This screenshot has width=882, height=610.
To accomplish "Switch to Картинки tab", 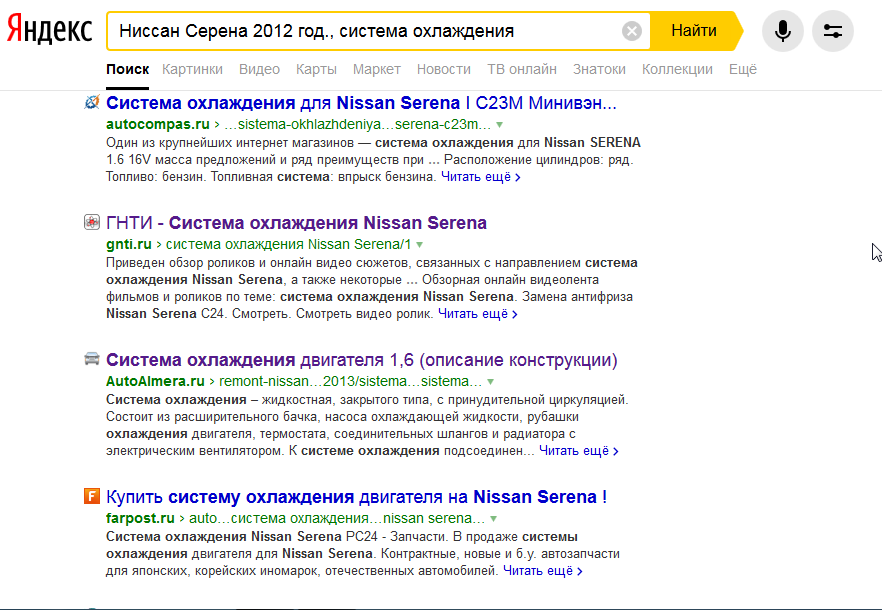I will click(x=192, y=69).
